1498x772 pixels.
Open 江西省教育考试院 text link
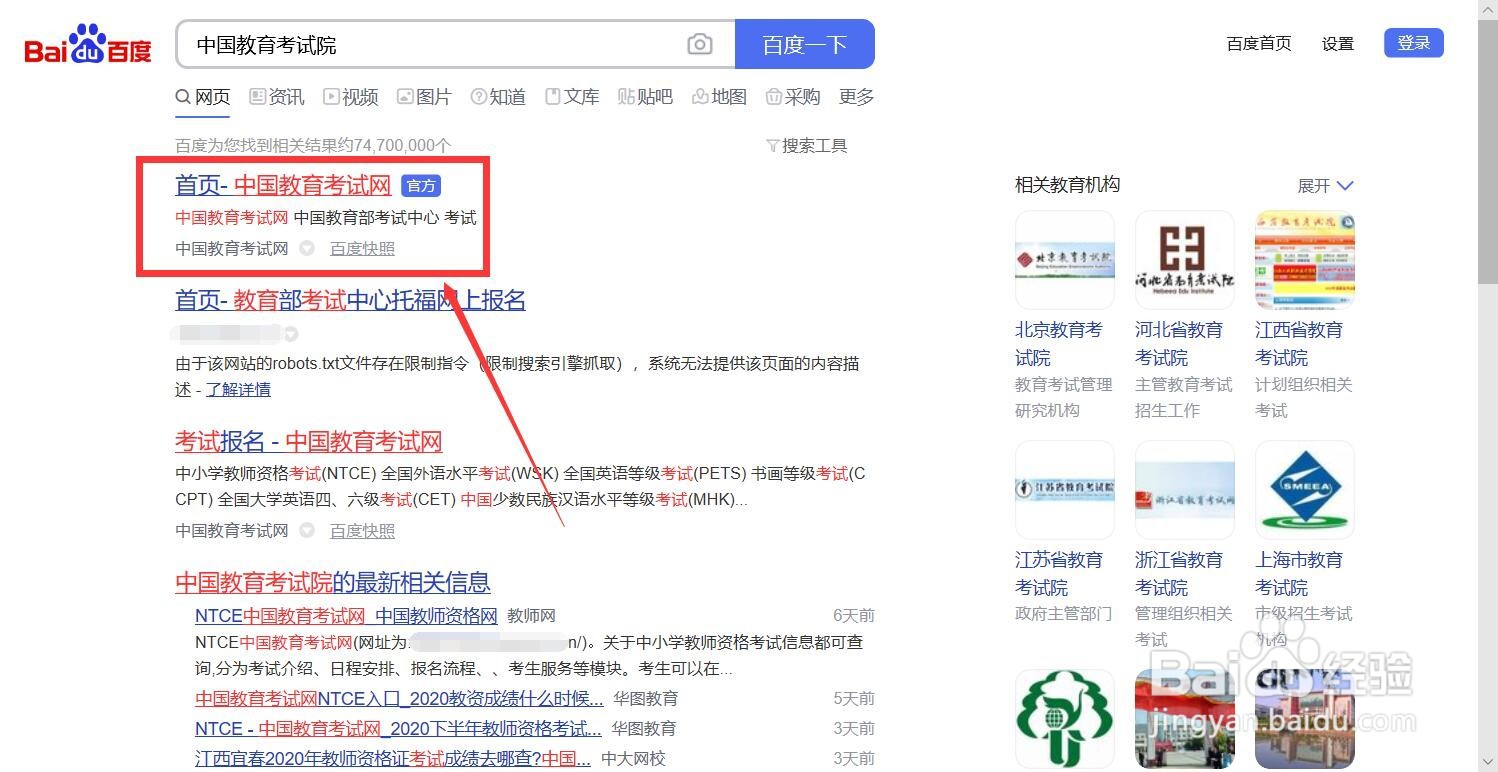coord(1299,344)
